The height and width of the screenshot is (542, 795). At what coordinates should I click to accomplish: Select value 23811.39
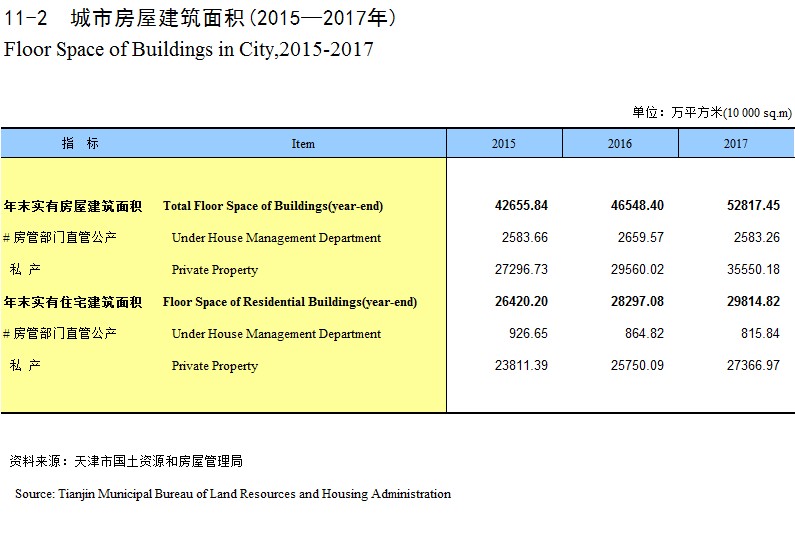click(521, 365)
